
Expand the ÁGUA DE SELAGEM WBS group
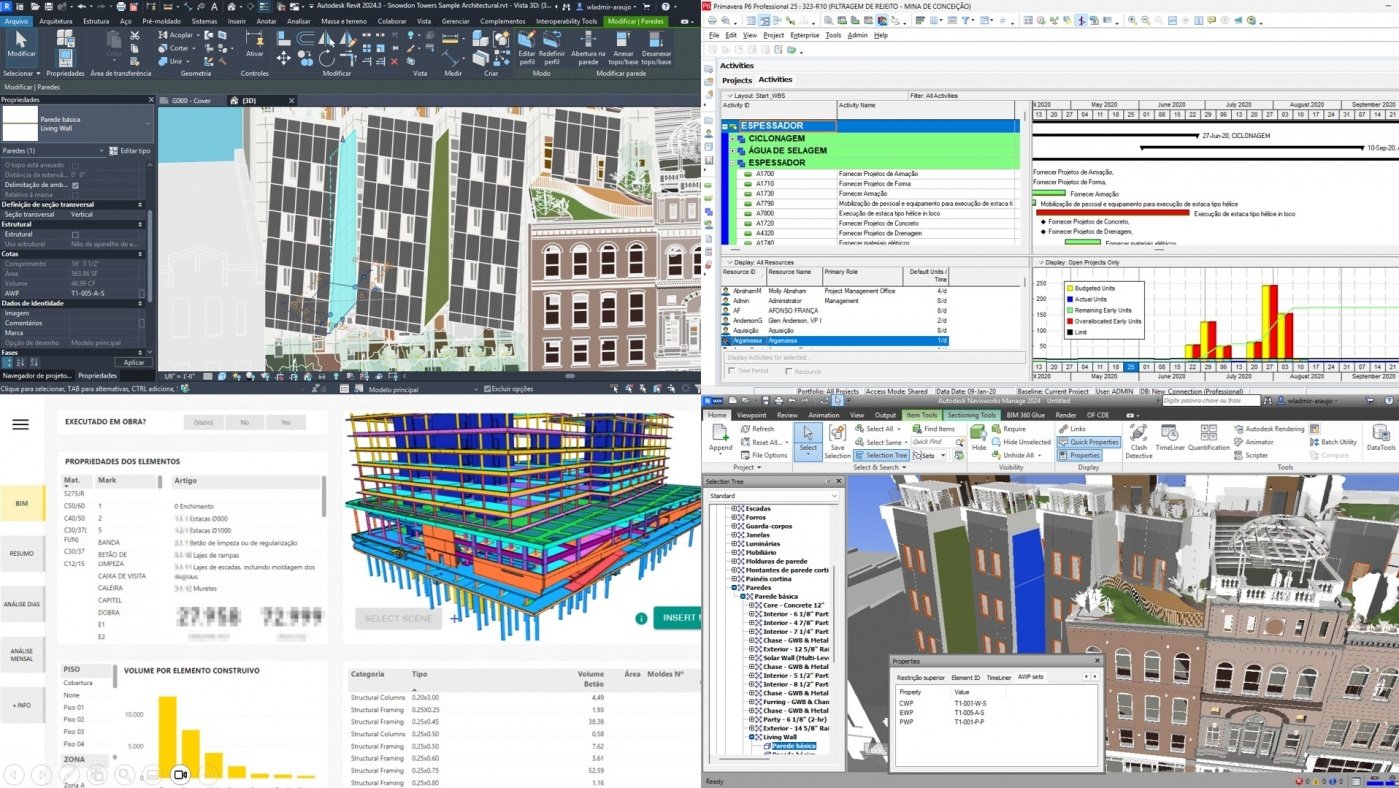[732, 150]
